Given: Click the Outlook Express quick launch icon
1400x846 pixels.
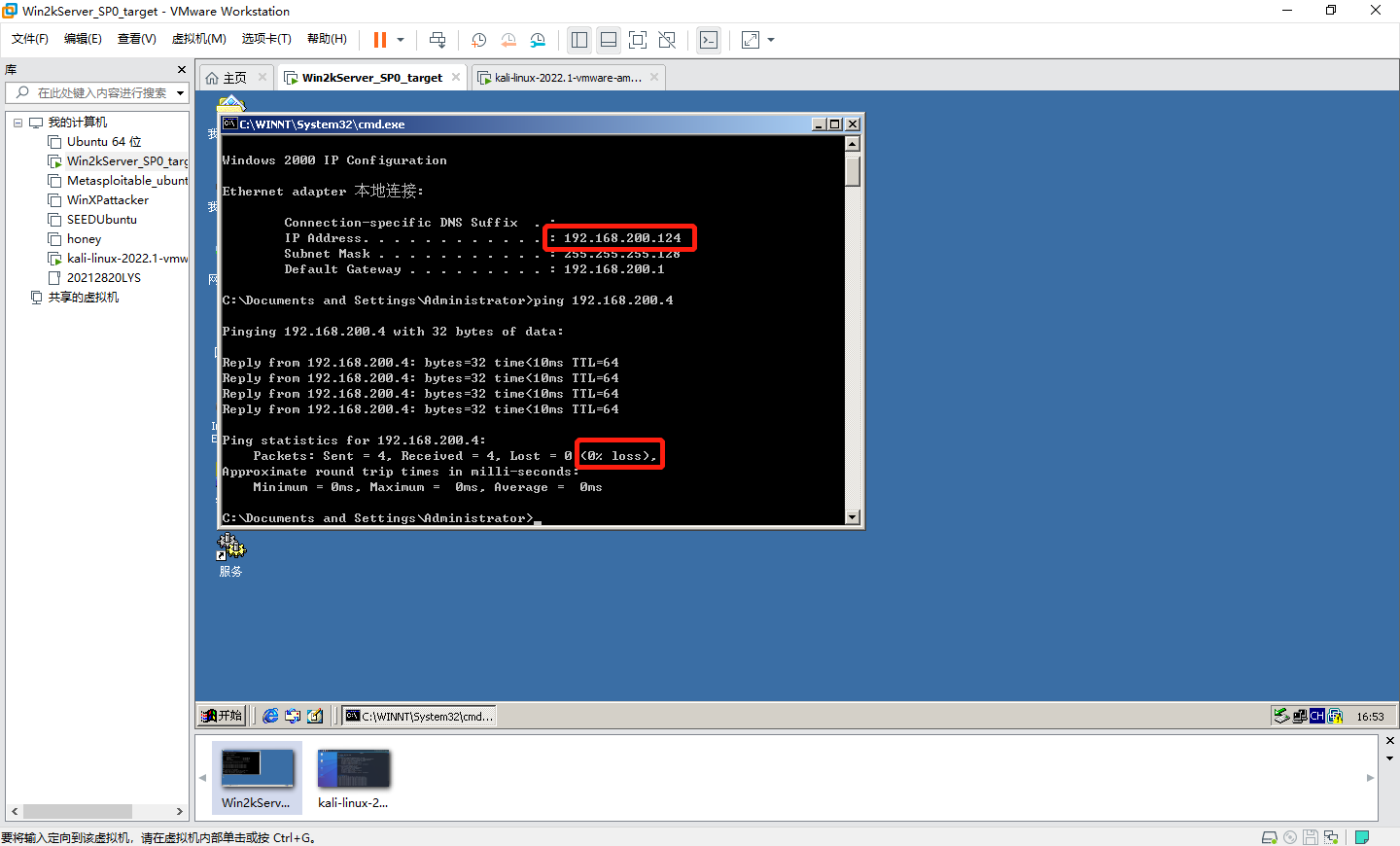Looking at the screenshot, I should pyautogui.click(x=293, y=716).
